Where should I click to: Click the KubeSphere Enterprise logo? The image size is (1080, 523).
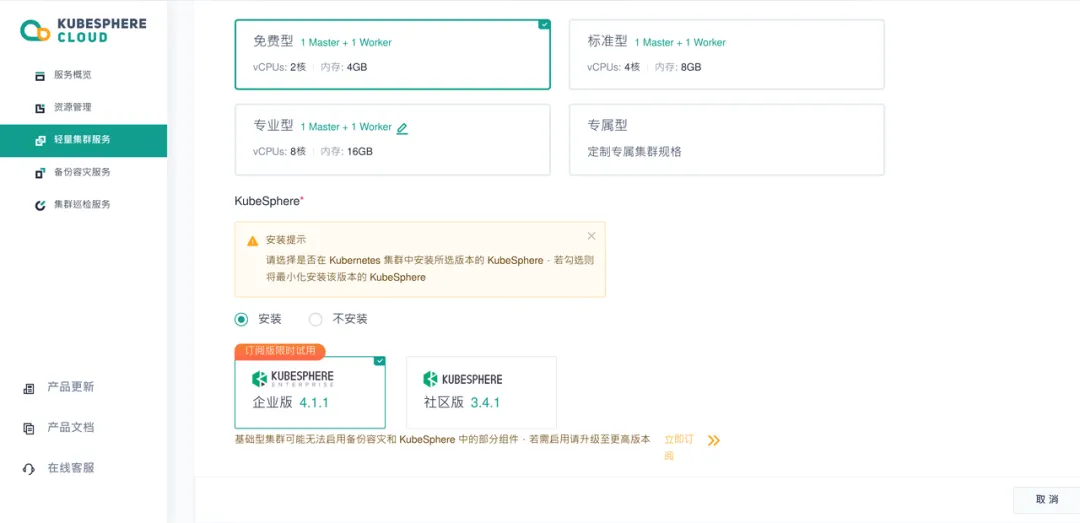292,379
